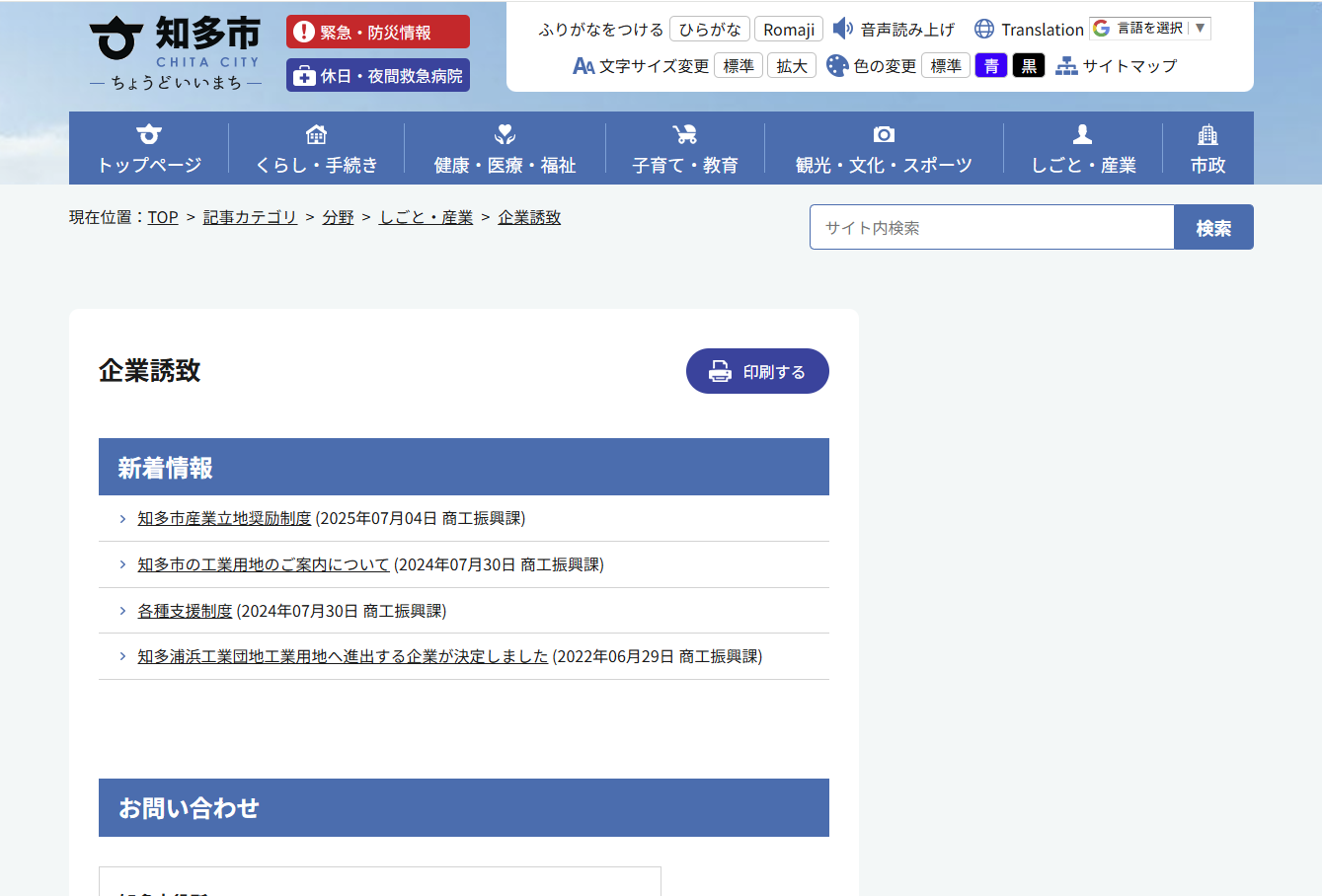The height and width of the screenshot is (896, 1322).
Task: Open the 観光・文化・スポーツ menu
Action: (x=885, y=148)
